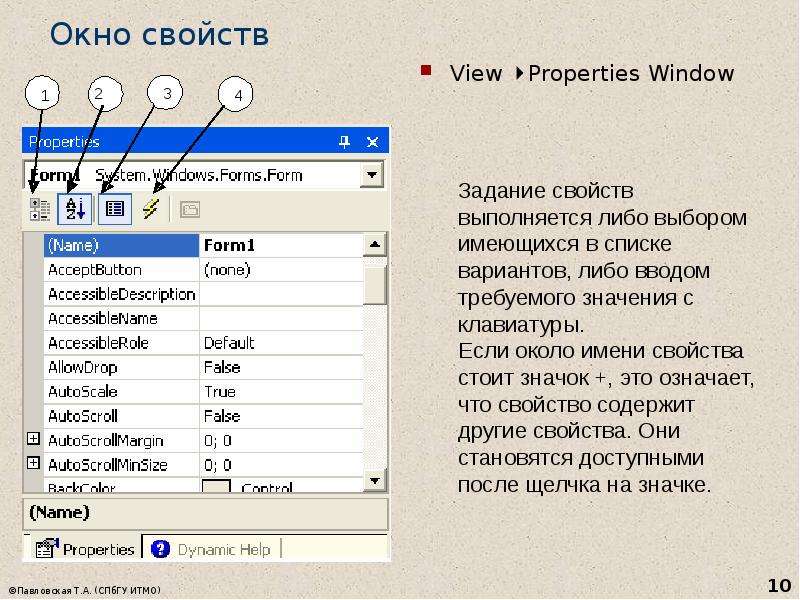Viewport: 800px width, 600px height.
Task: Show Events with lightning bolt icon
Action: [151, 209]
